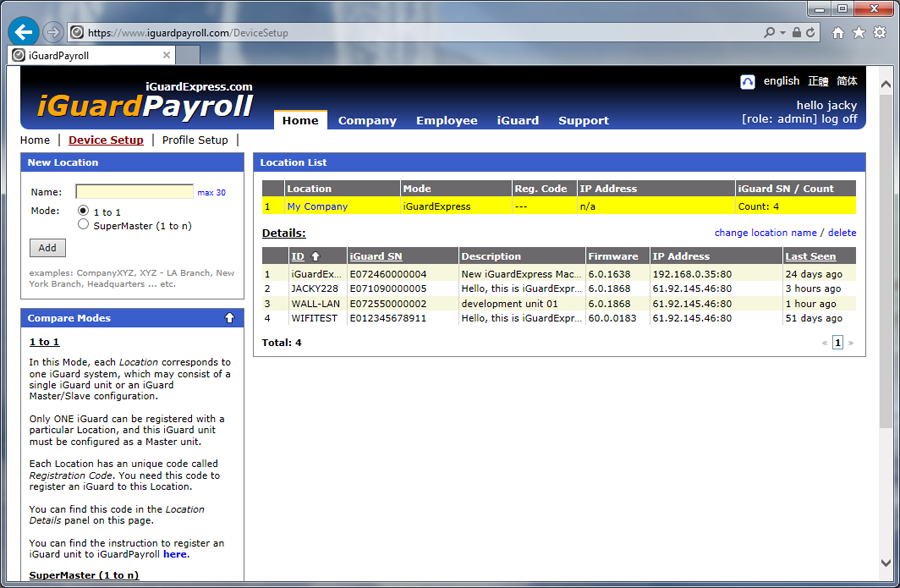Screen dimensions: 900x588
Task: Select the 1 to 1 mode radio
Action: pyautogui.click(x=83, y=211)
